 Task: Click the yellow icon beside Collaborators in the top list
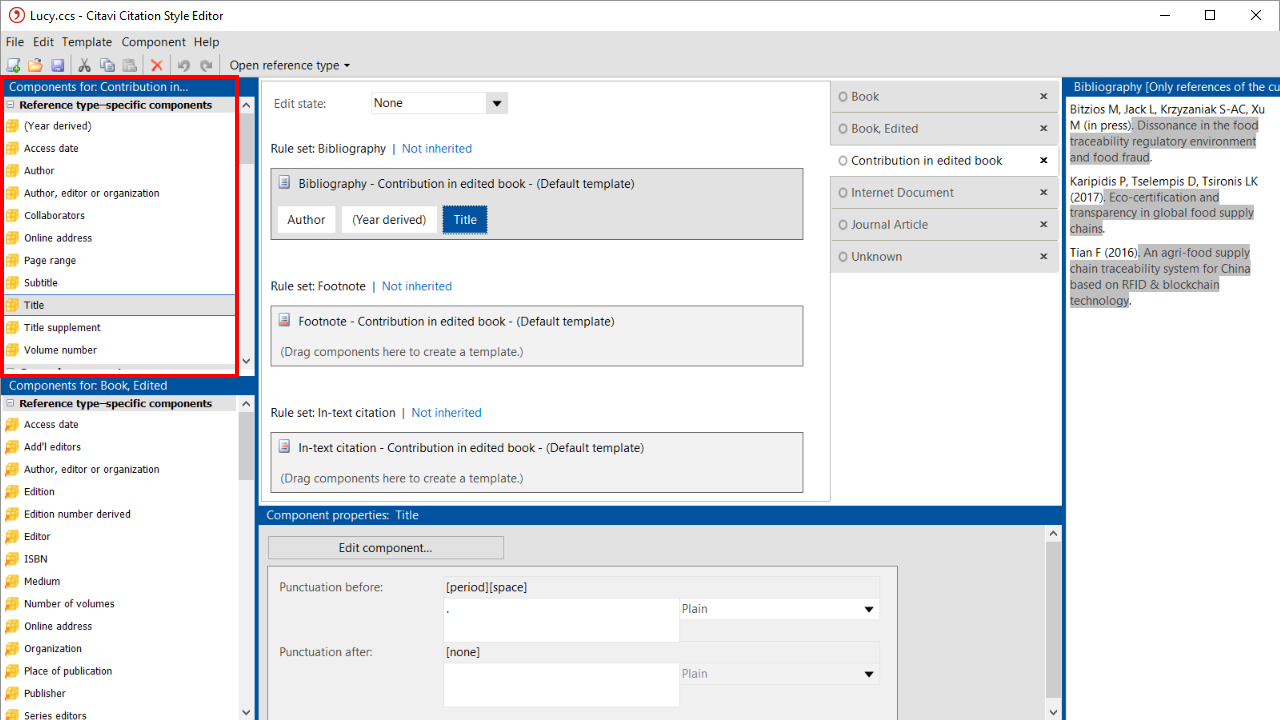point(12,216)
